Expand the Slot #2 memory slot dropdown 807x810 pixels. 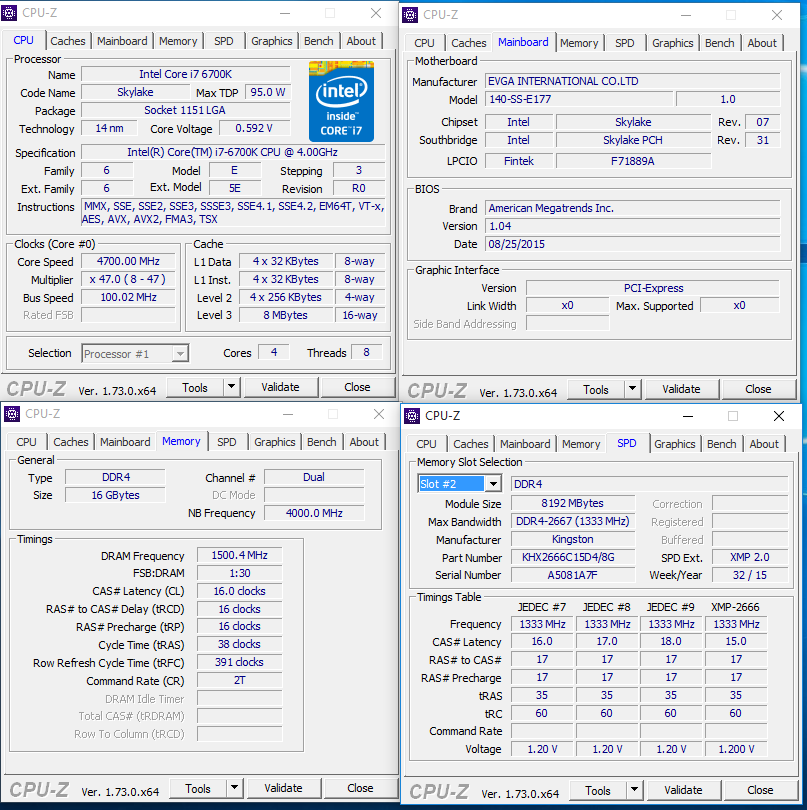pos(494,484)
